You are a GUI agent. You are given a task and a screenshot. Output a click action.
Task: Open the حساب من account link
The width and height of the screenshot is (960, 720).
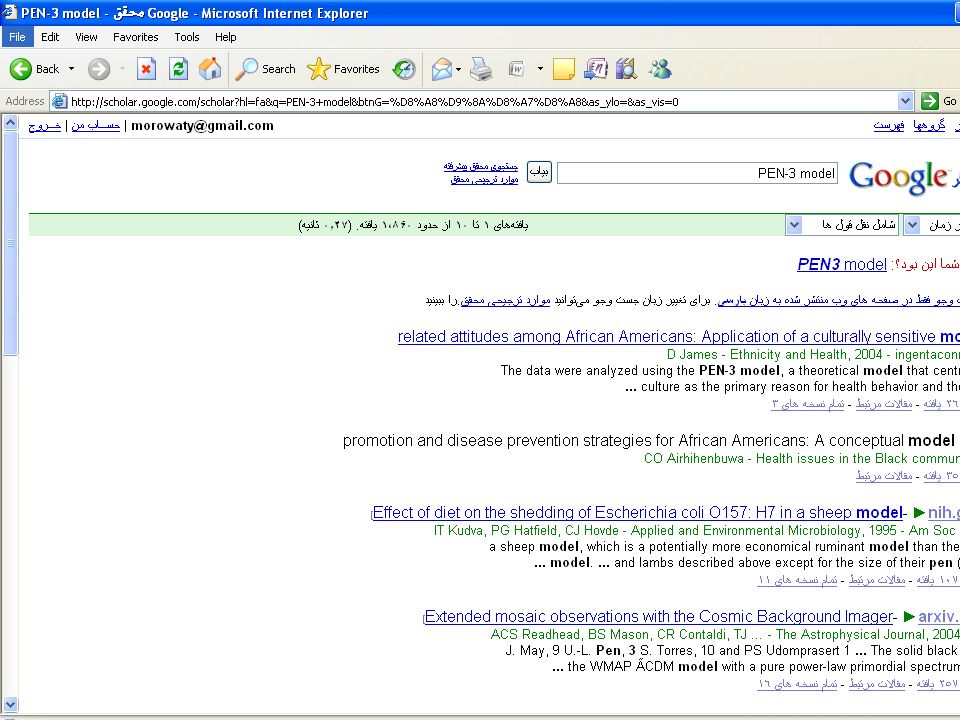[96, 126]
